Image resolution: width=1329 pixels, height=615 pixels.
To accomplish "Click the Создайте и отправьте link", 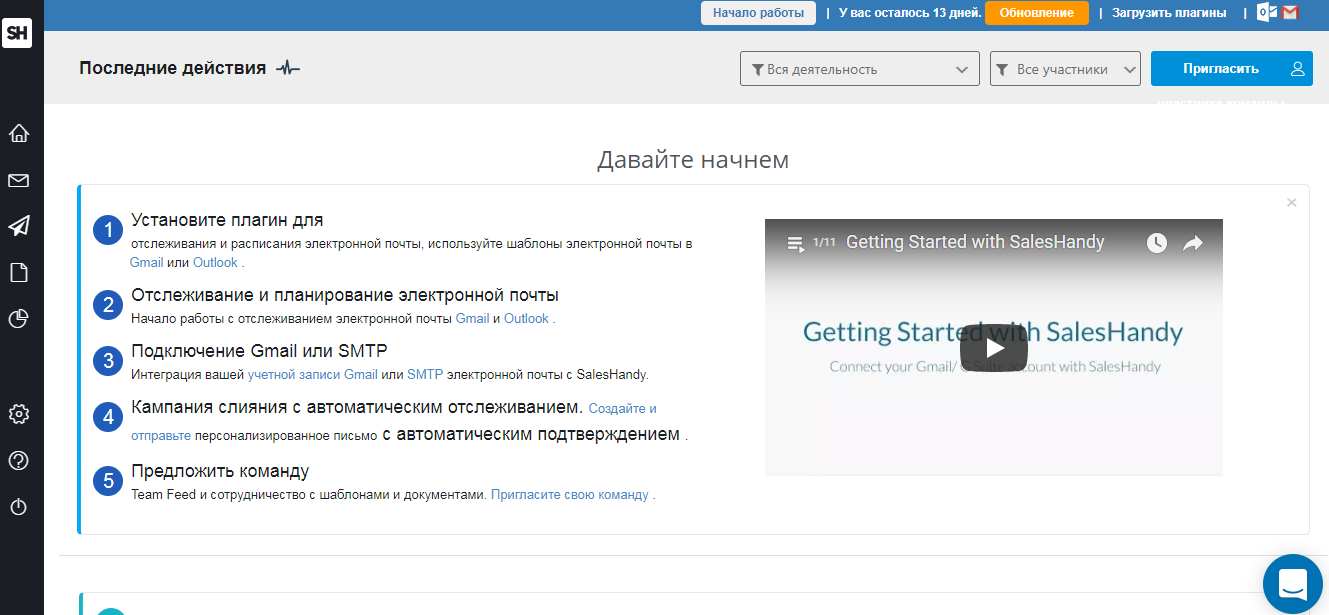I will (394, 422).
